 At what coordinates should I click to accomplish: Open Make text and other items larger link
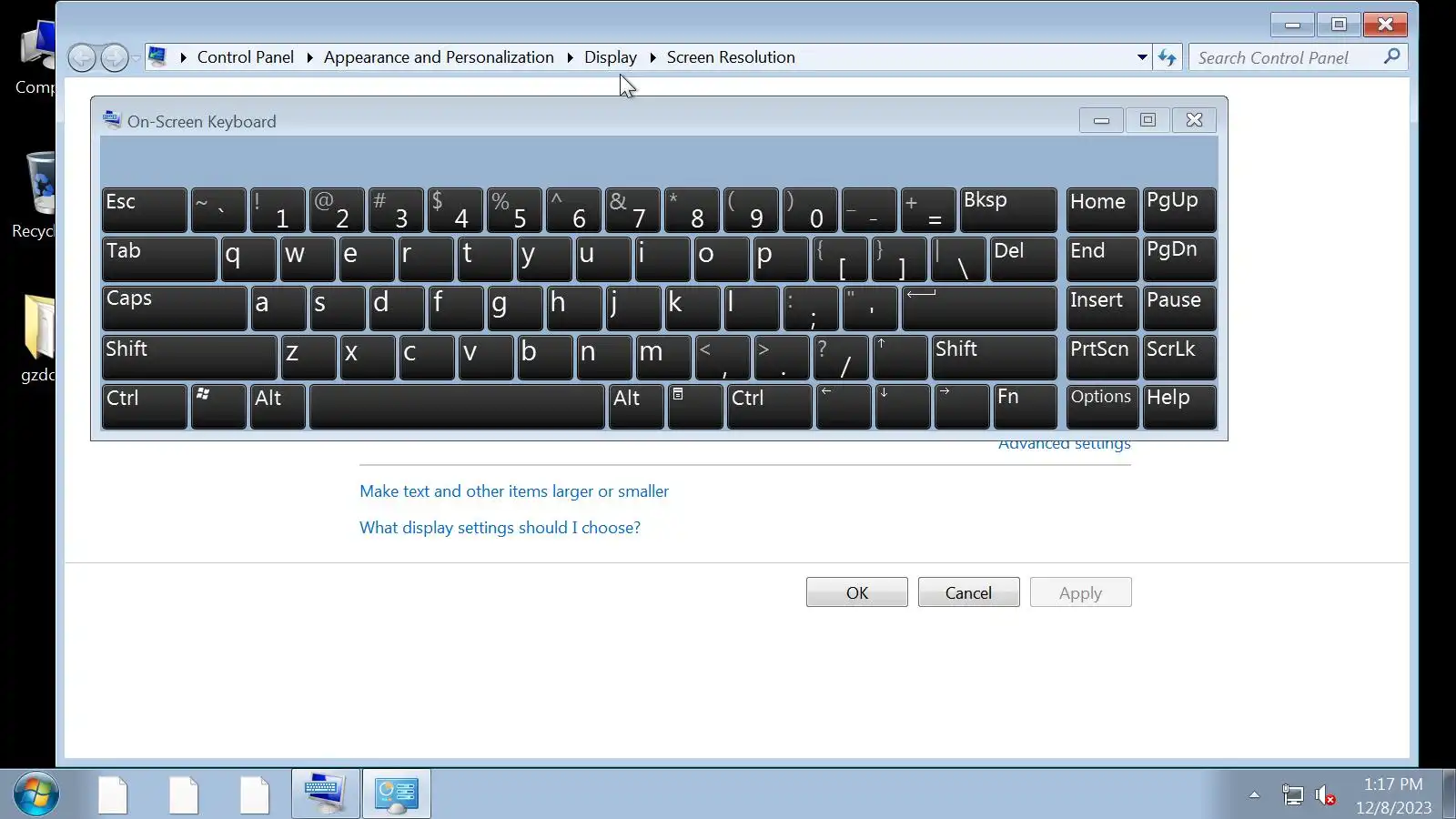514,491
